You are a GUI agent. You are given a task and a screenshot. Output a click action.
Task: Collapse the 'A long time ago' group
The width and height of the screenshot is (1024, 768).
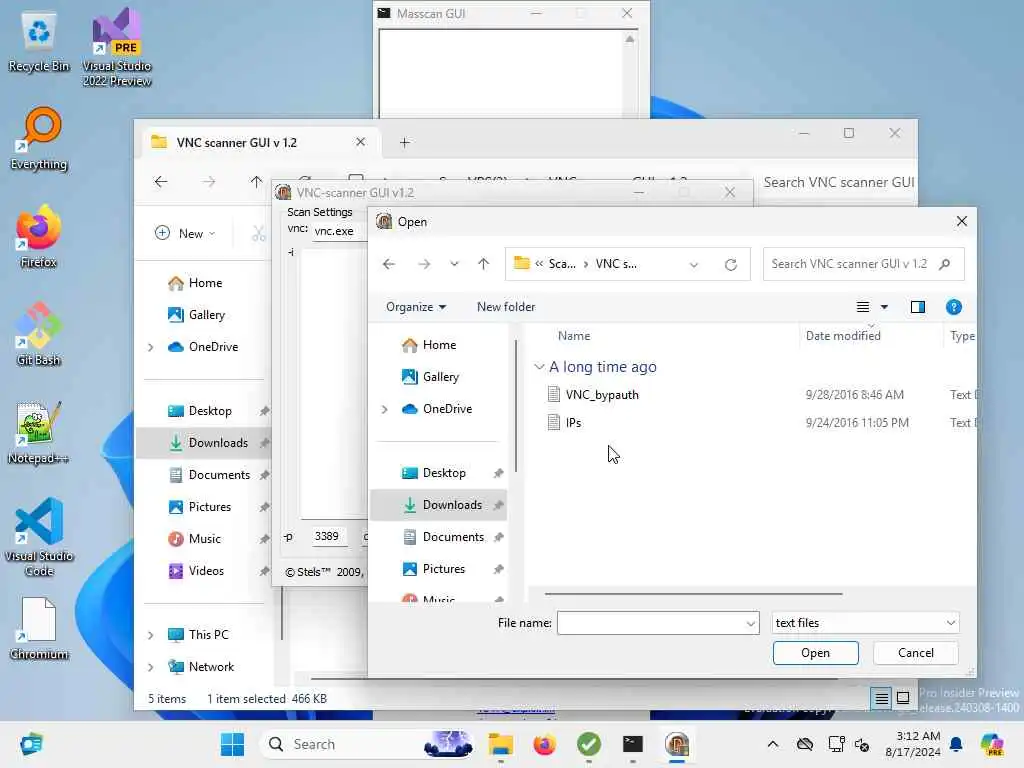539,367
